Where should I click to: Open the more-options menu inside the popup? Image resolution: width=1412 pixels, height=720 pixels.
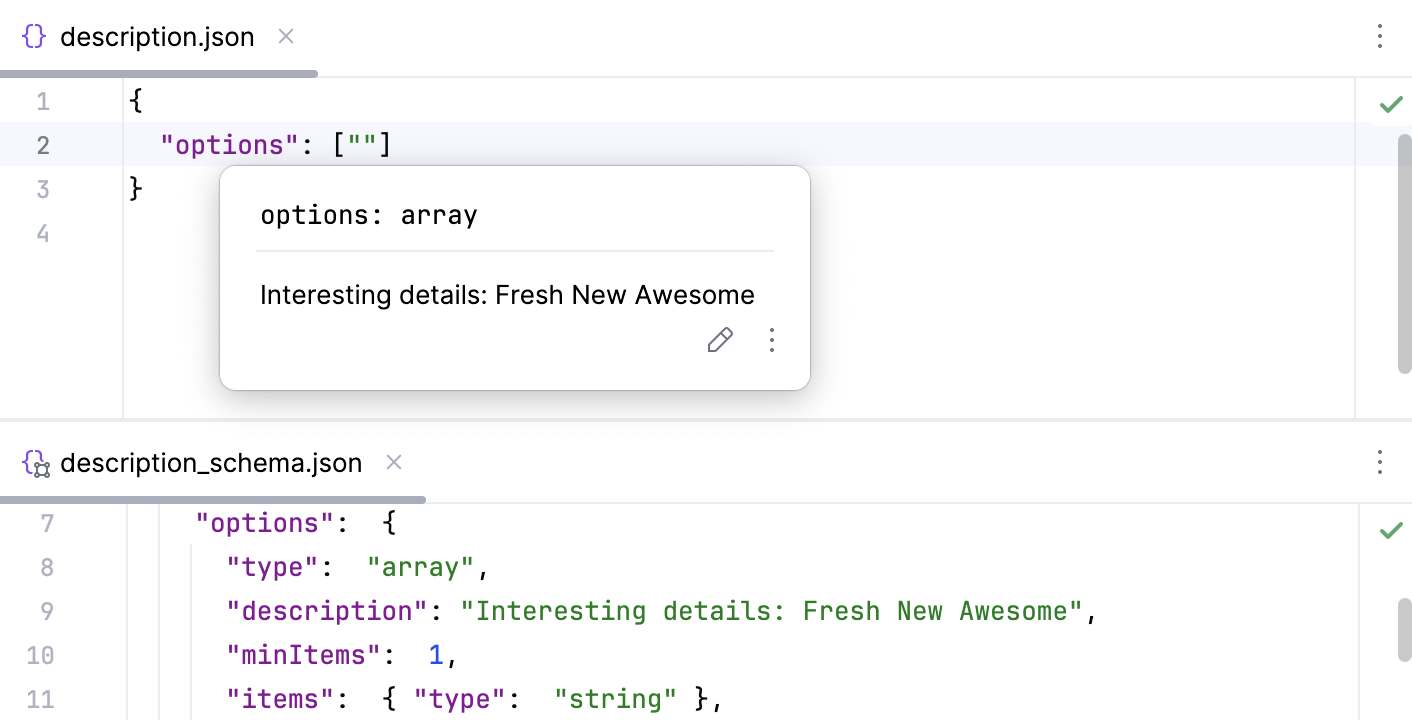coord(771,340)
